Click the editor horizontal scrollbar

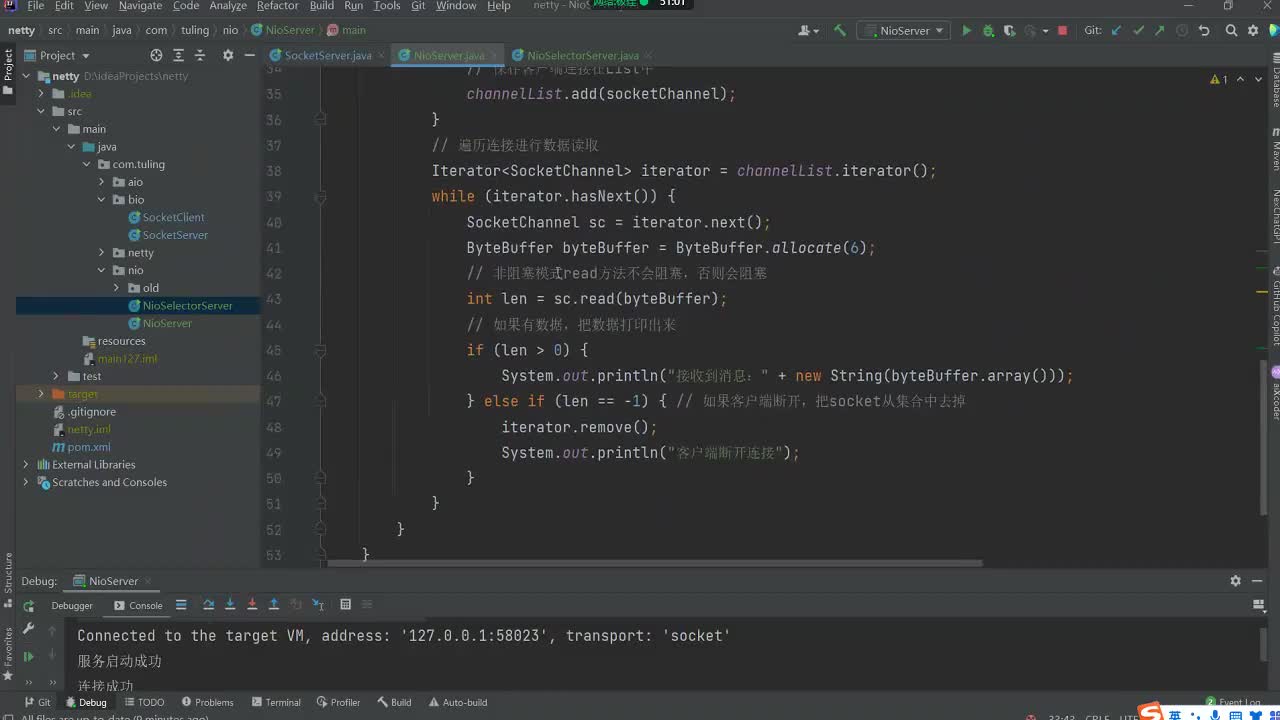click(x=655, y=563)
